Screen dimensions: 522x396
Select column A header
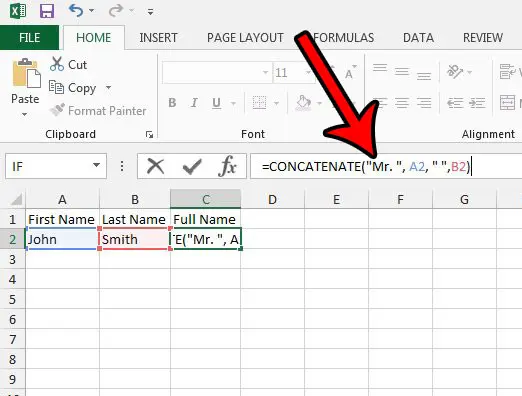coord(62,199)
